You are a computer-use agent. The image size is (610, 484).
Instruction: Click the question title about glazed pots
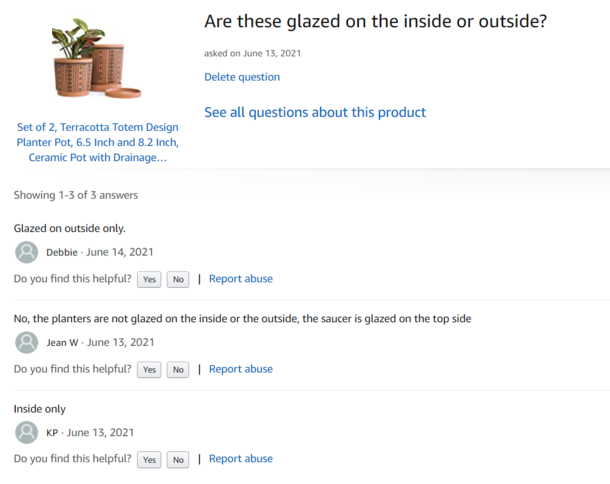click(376, 21)
